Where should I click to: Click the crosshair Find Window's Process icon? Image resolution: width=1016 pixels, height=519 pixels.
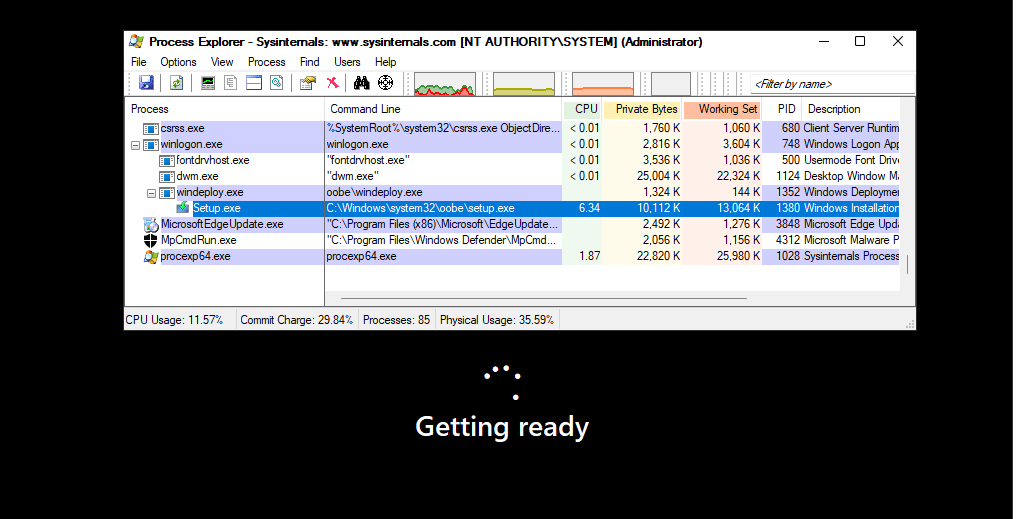(x=386, y=83)
